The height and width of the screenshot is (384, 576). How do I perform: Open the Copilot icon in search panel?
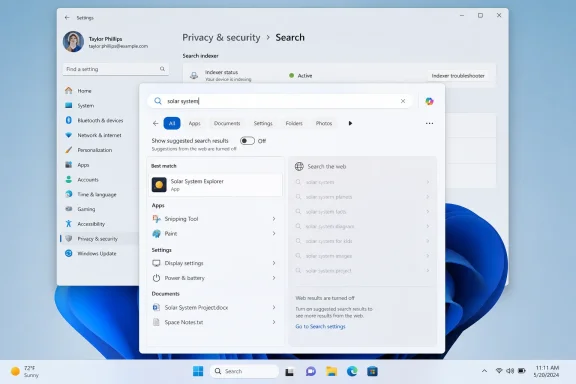pos(429,101)
